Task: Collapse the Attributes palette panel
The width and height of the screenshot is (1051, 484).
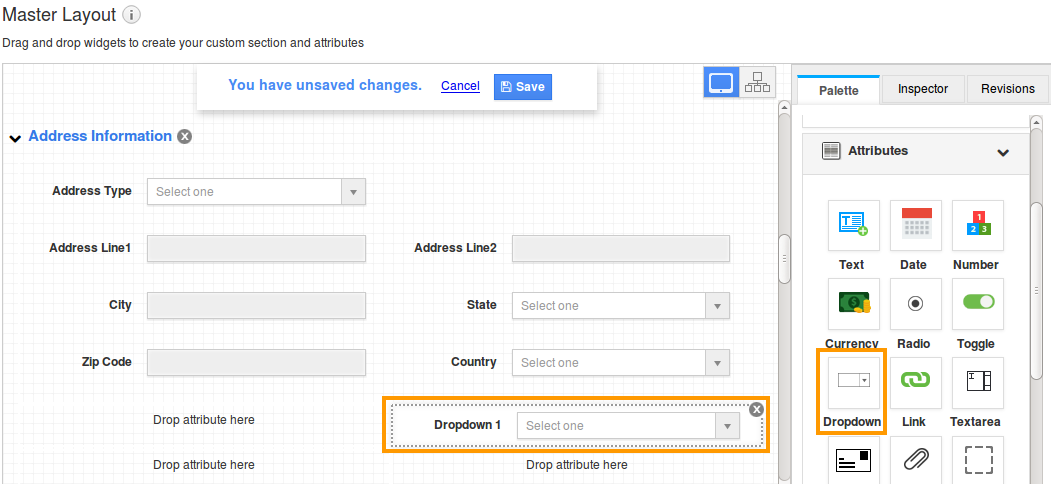Action: pos(1003,152)
